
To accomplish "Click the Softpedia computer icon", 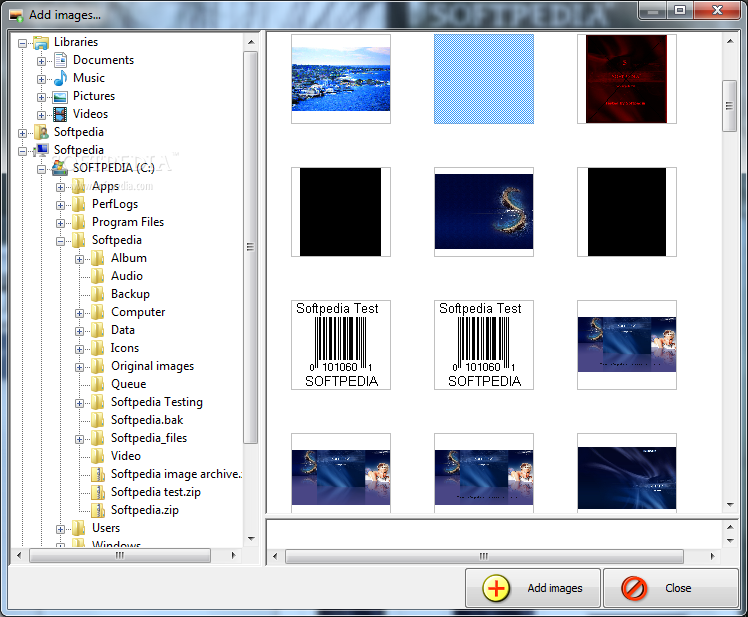I will 42,150.
